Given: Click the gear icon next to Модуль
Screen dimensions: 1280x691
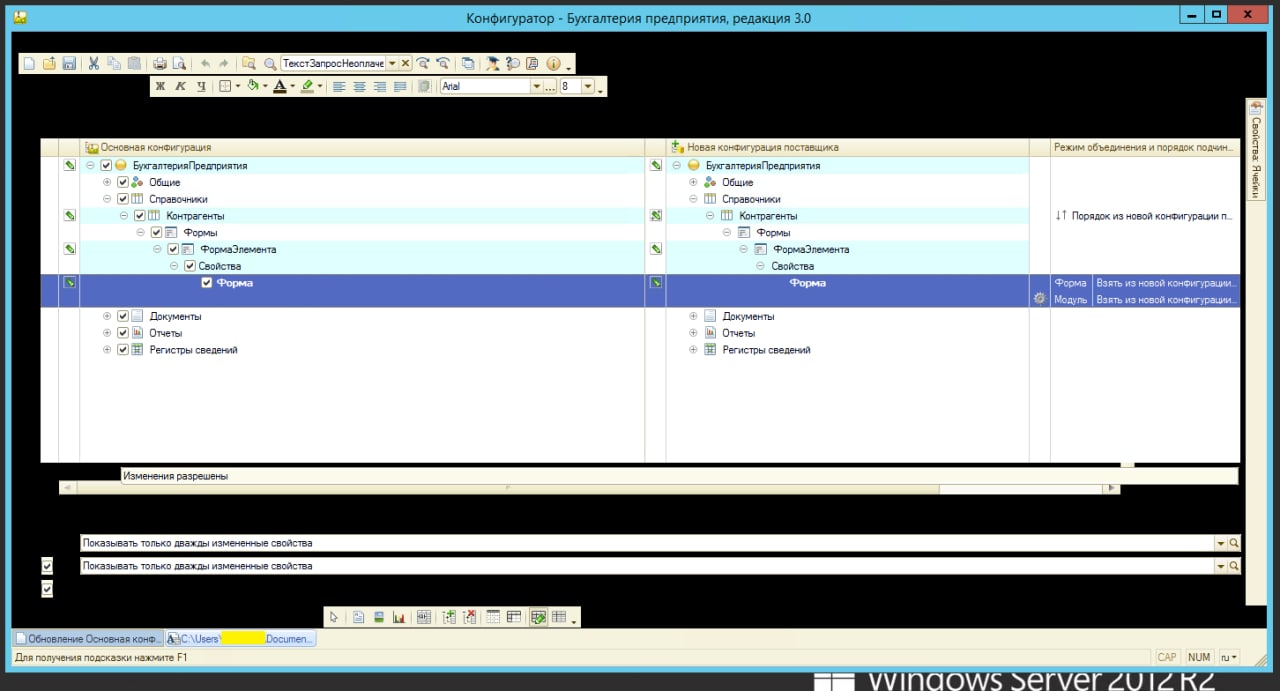Looking at the screenshot, I should click(1040, 299).
